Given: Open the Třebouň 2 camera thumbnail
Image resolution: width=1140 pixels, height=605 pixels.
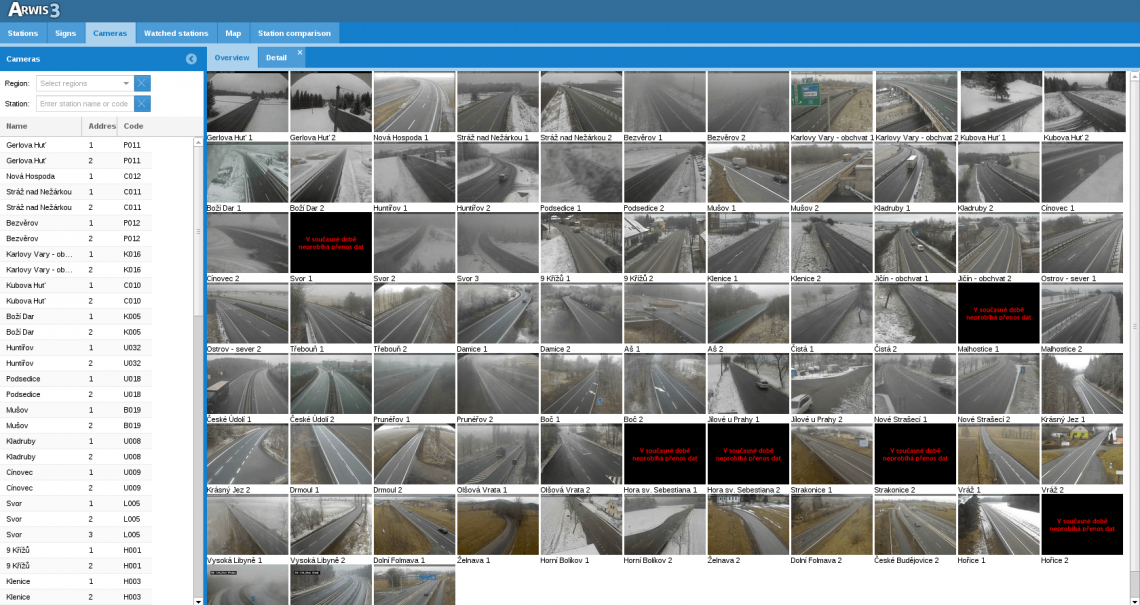Looking at the screenshot, I should click(414, 313).
